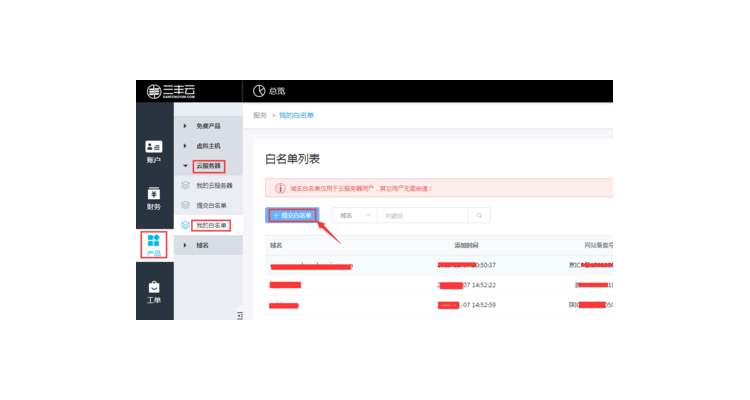Expand the 域名 sidebar group
Viewport: 750px width, 400px height.
[208, 245]
